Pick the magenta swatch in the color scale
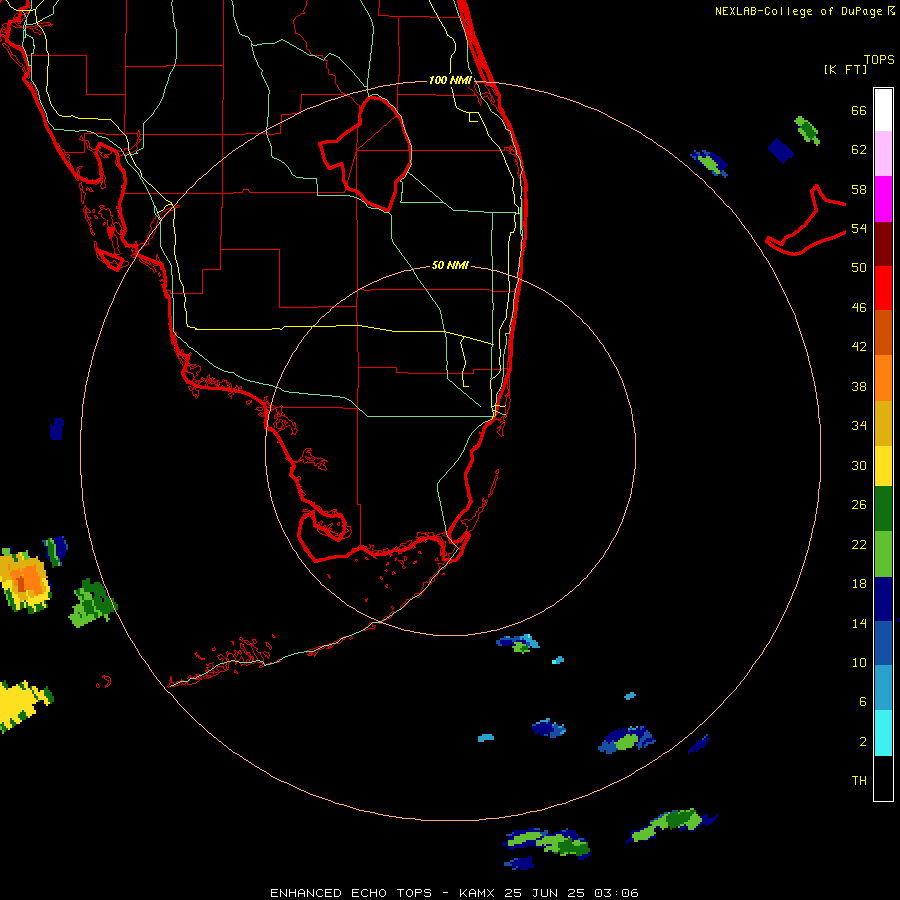Screen dimensions: 900x900 pyautogui.click(x=883, y=199)
